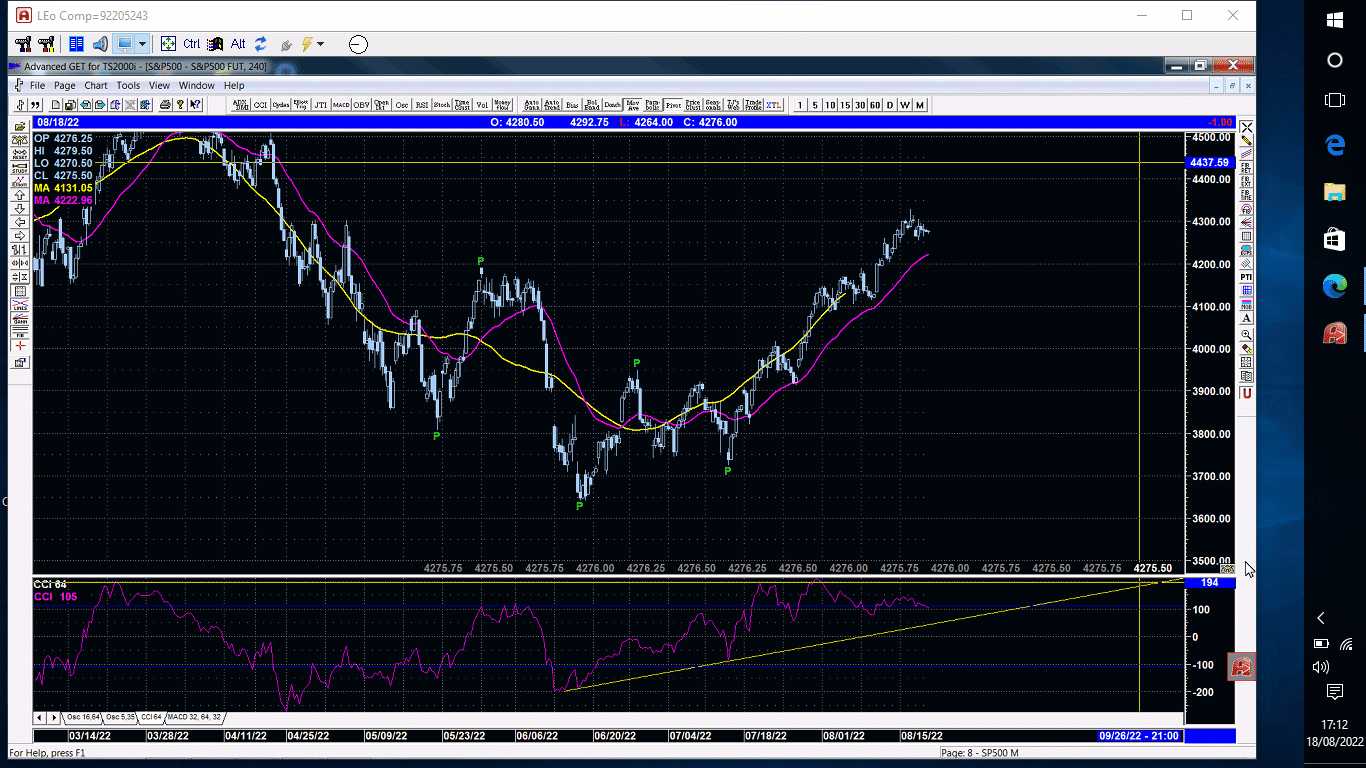Open the File menu

[37, 85]
